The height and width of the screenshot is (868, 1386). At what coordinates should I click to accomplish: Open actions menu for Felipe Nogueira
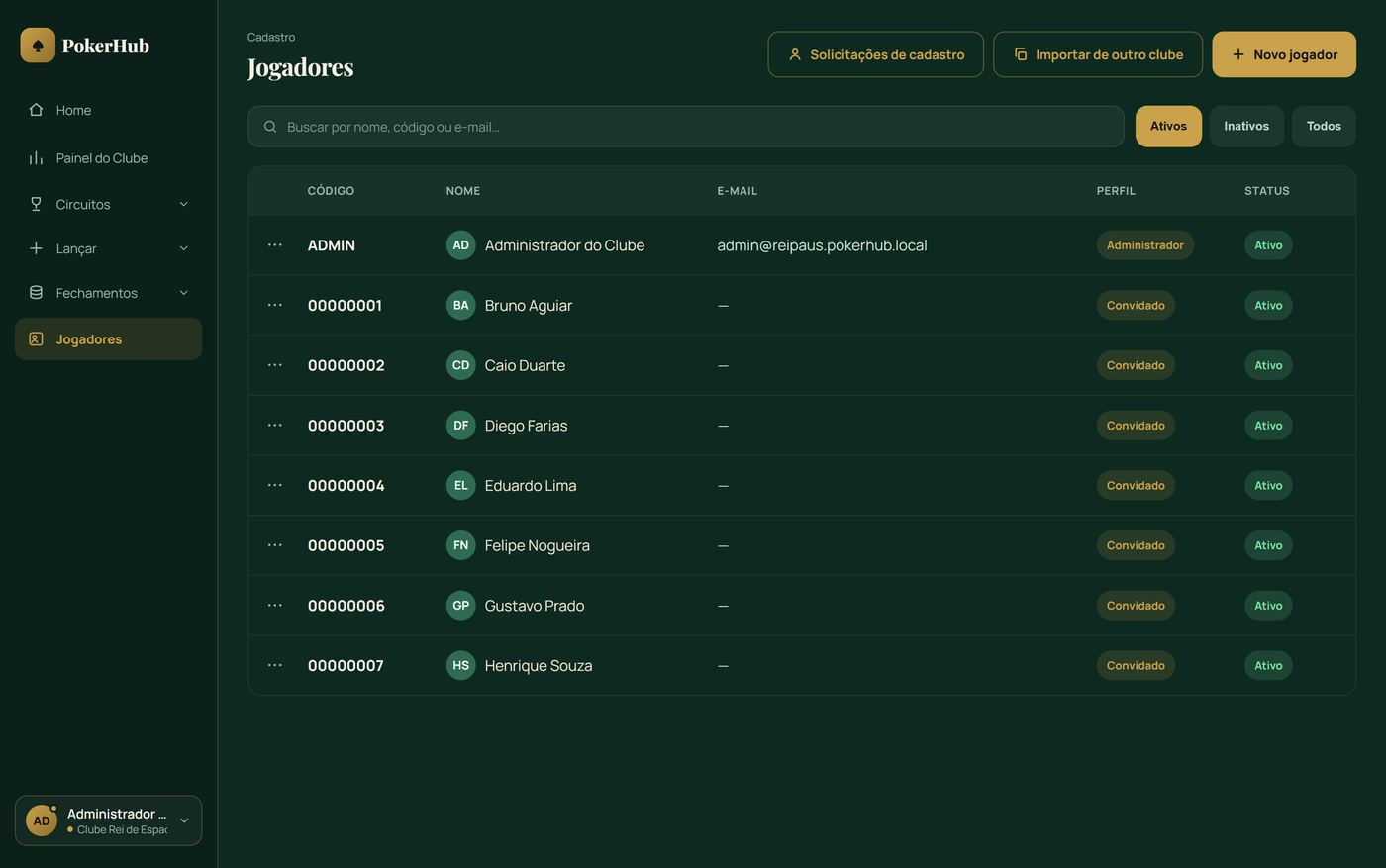pyautogui.click(x=275, y=545)
